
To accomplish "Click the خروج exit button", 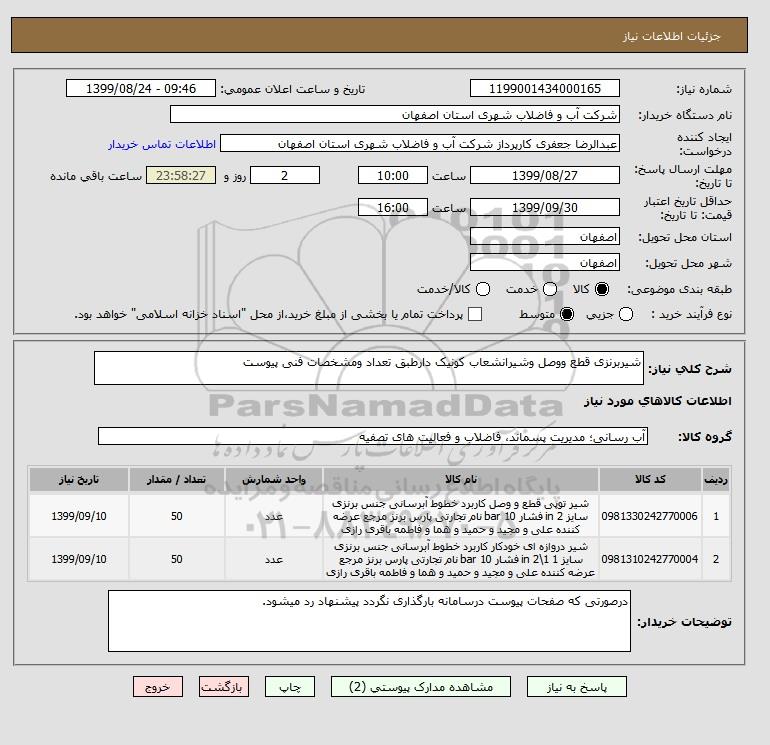I will pyautogui.click(x=158, y=687).
